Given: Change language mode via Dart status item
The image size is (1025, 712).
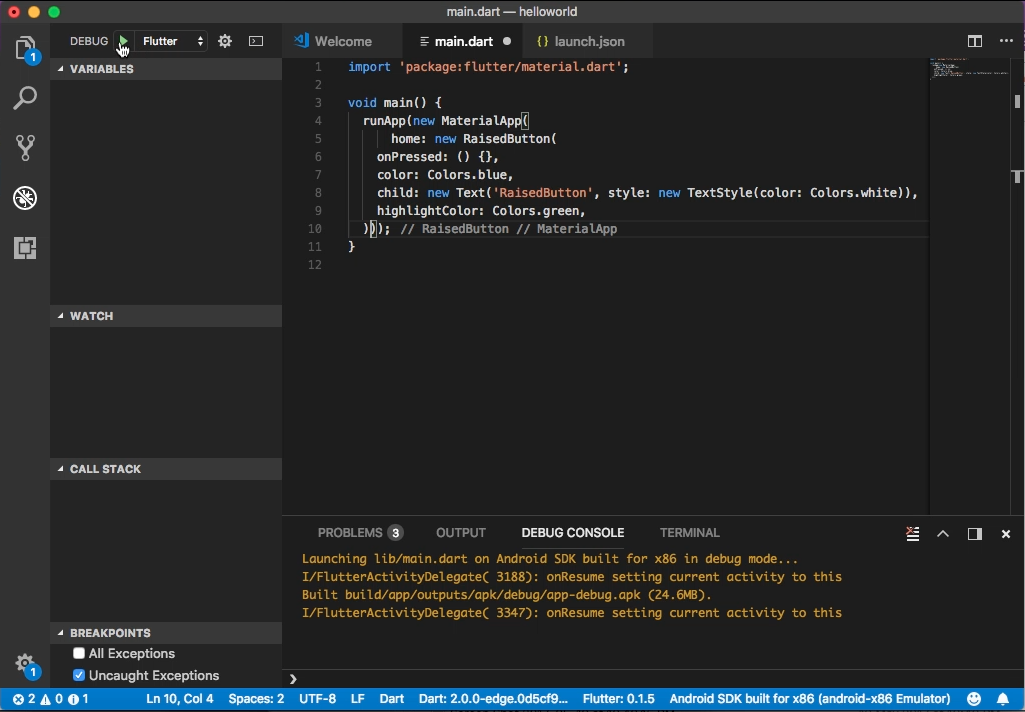Looking at the screenshot, I should pyautogui.click(x=392, y=699).
